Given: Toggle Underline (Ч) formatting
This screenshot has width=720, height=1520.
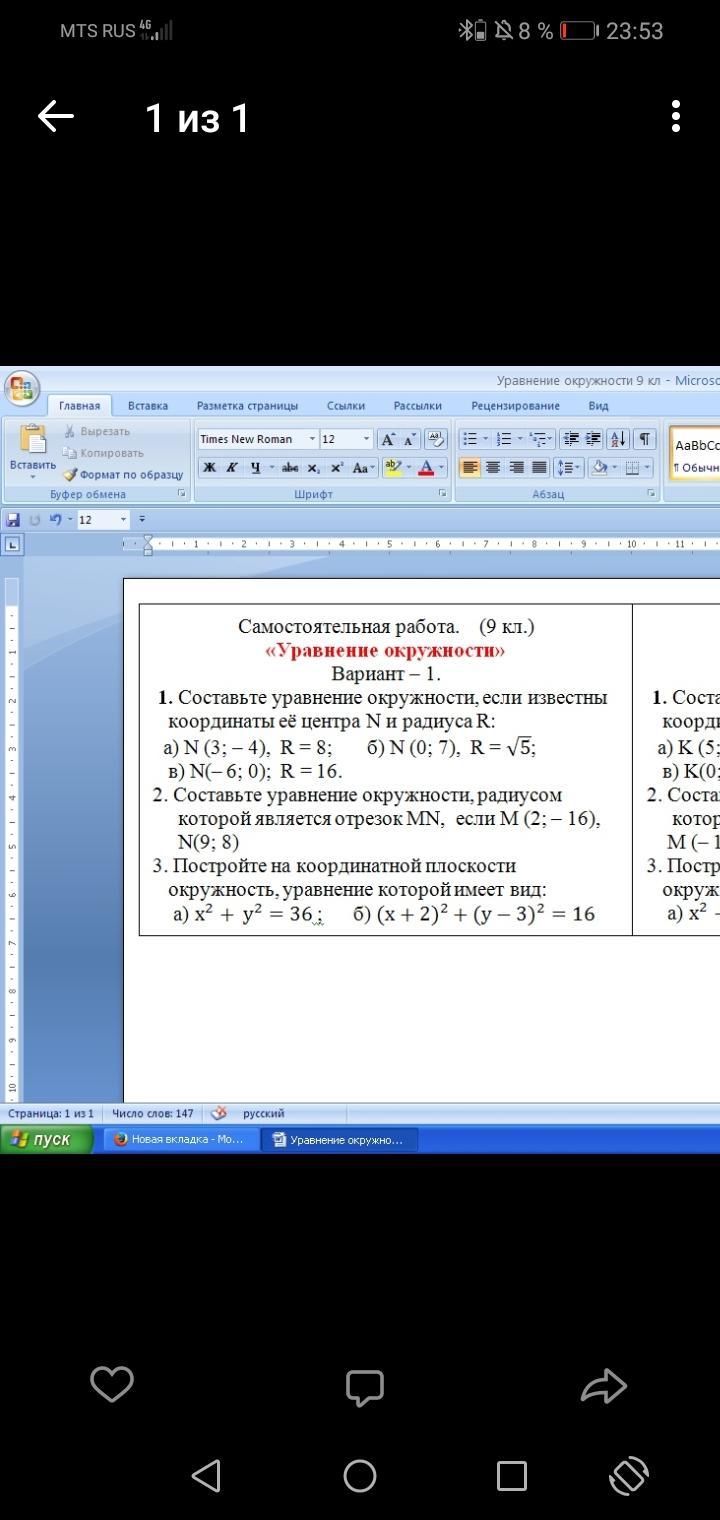Looking at the screenshot, I should click(255, 467).
